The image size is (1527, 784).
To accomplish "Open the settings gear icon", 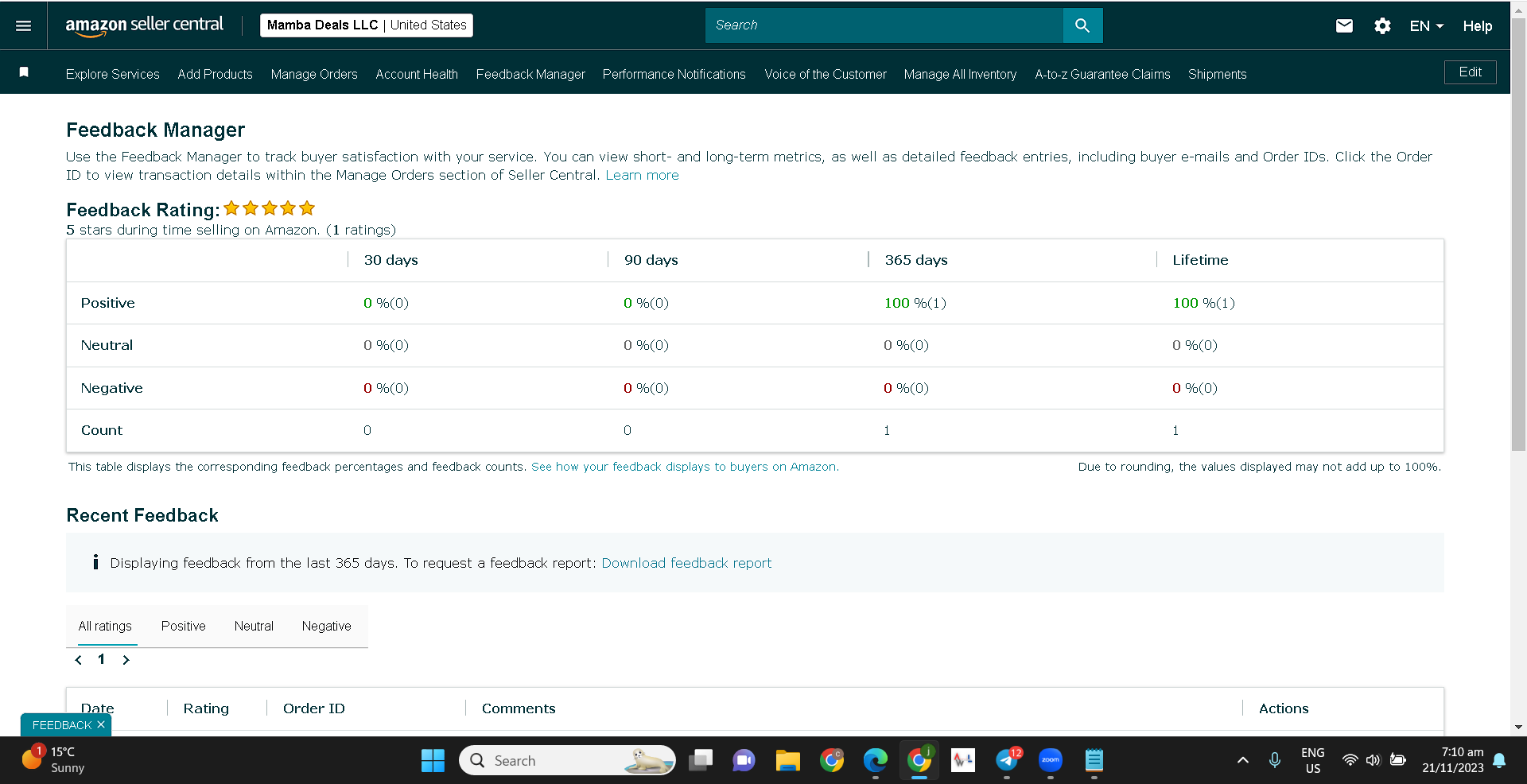I will point(1382,25).
